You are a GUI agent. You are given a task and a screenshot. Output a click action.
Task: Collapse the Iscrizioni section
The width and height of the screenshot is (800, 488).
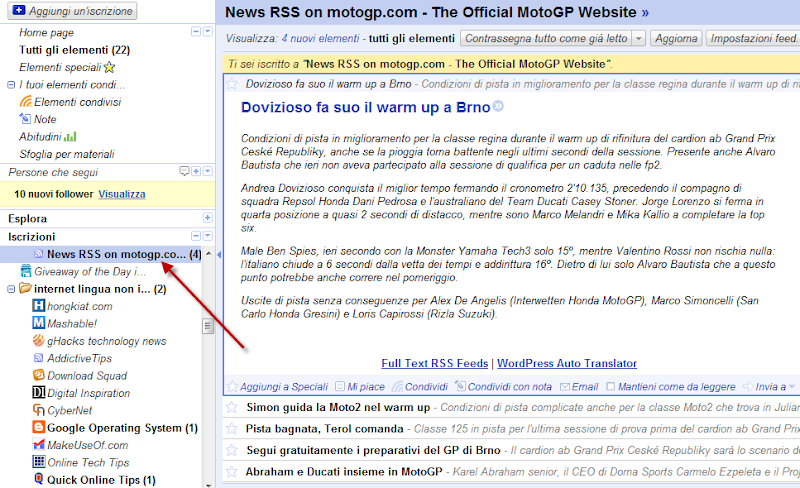coord(196,236)
